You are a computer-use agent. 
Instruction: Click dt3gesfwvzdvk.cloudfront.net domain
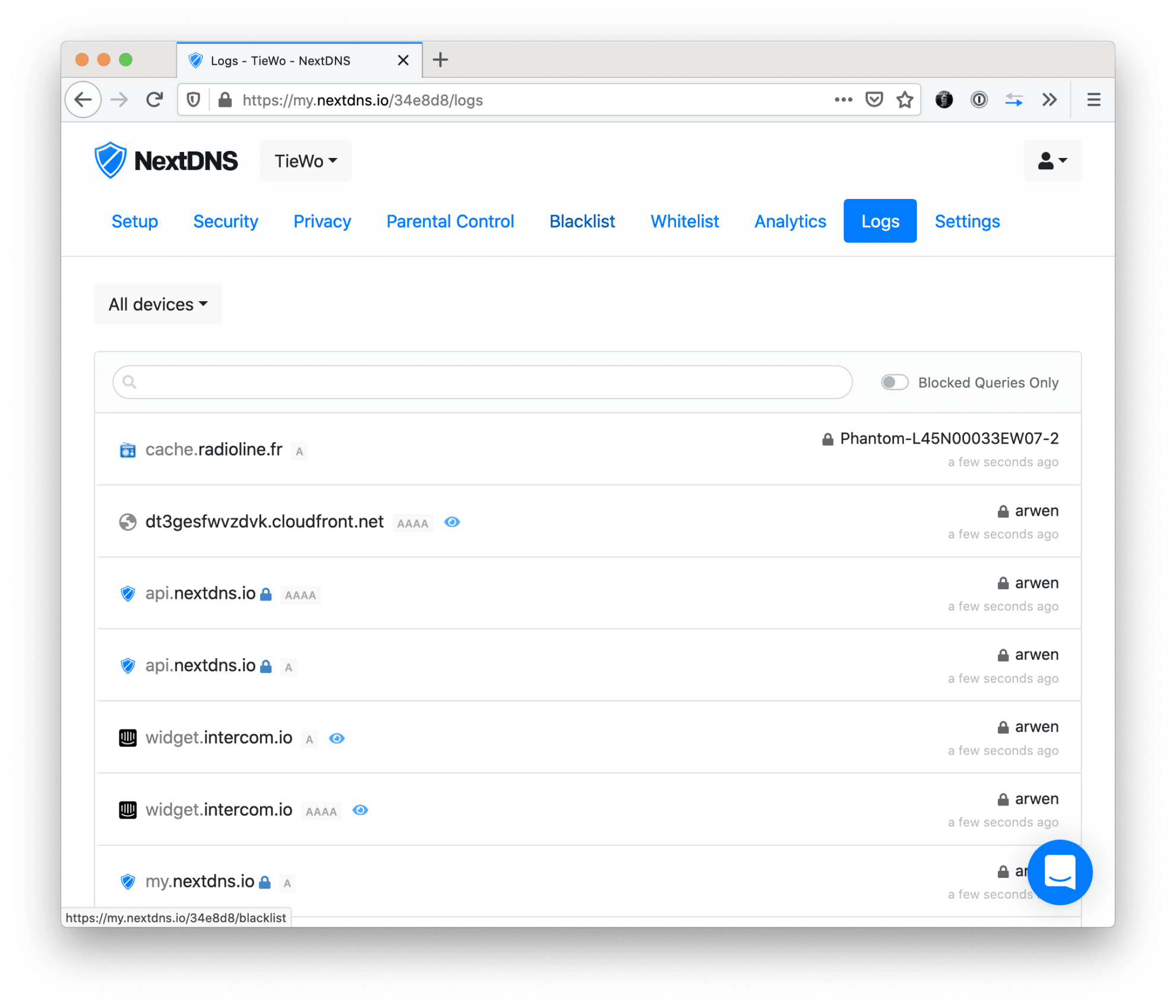[265, 522]
